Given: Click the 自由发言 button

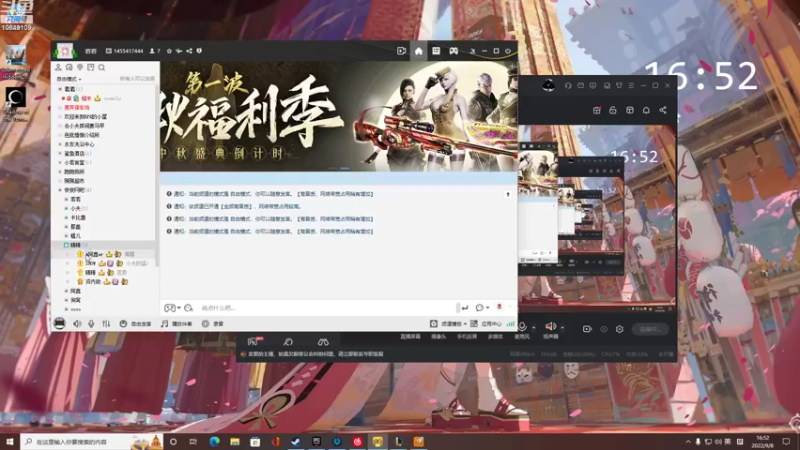Looking at the screenshot, I should coord(135,323).
